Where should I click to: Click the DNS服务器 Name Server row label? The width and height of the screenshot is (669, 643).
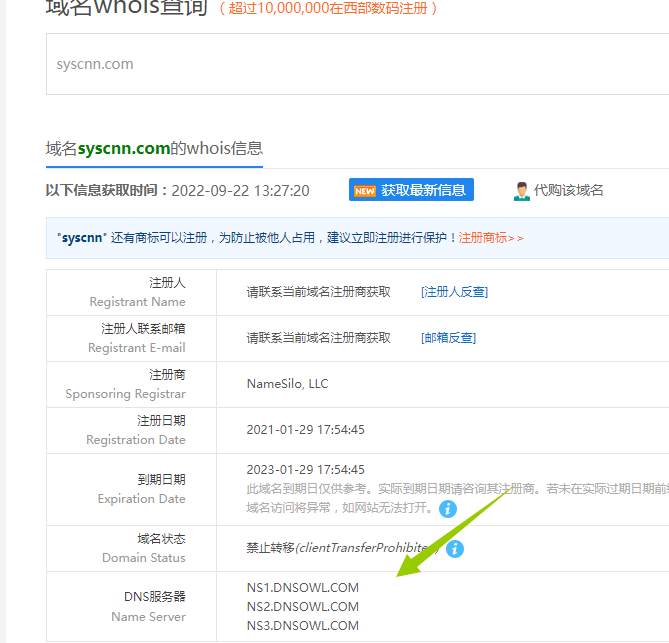click(148, 606)
